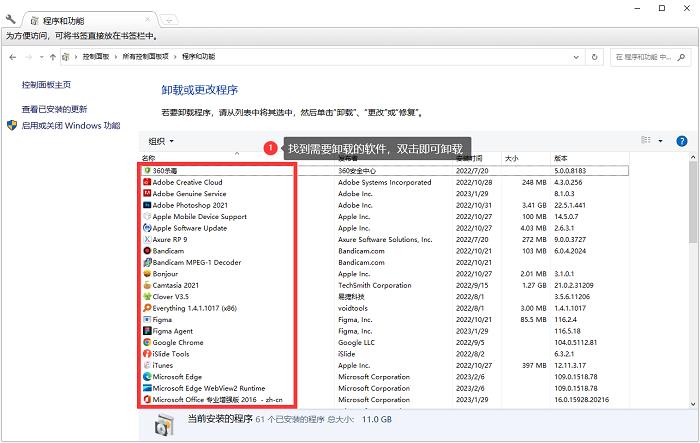Click the help question mark icon
Screen dimensions: 700x443
click(x=682, y=141)
